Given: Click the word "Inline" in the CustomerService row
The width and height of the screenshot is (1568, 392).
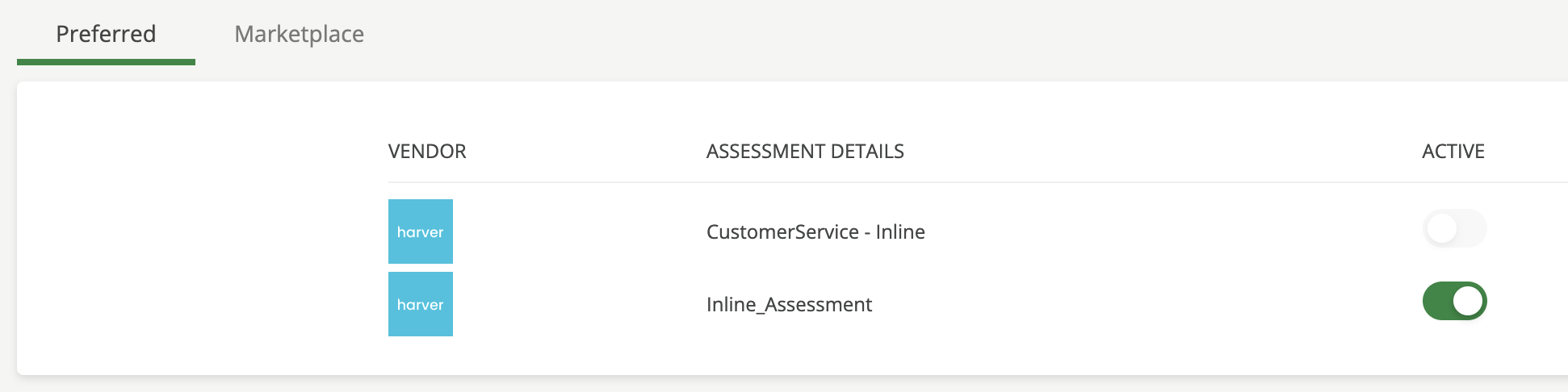Looking at the screenshot, I should point(900,232).
